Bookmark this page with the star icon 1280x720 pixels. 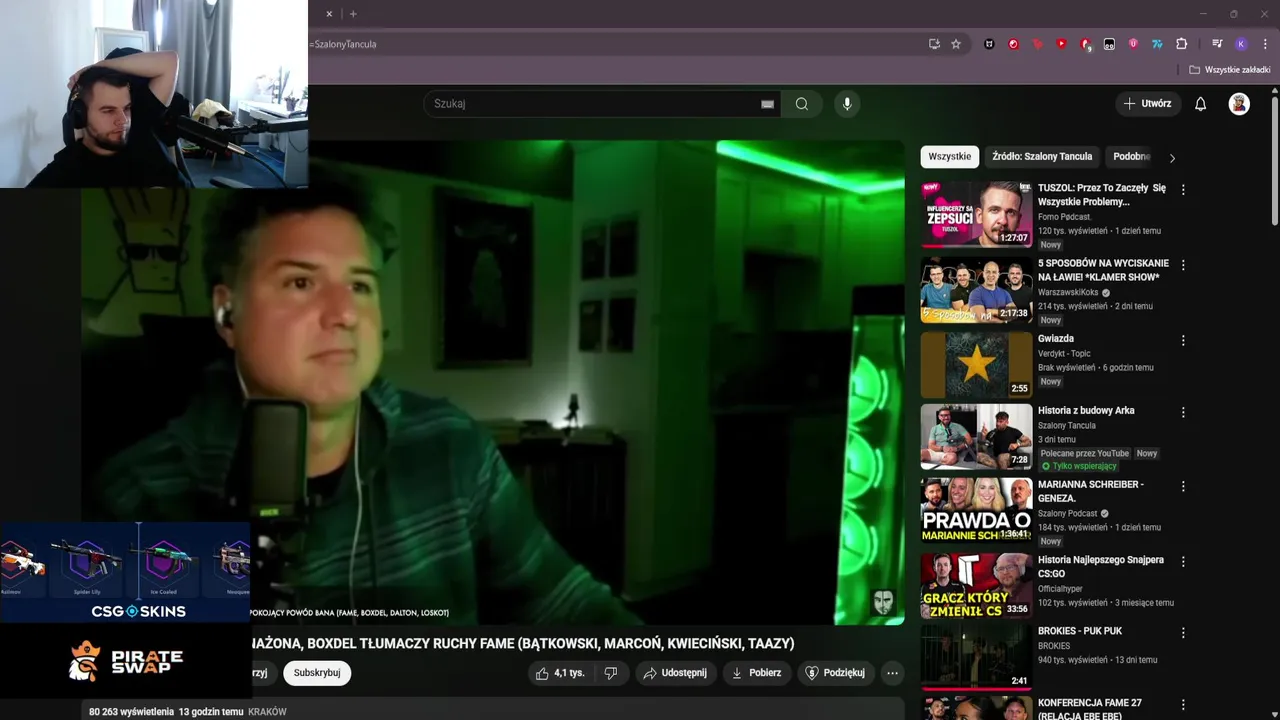pos(956,44)
